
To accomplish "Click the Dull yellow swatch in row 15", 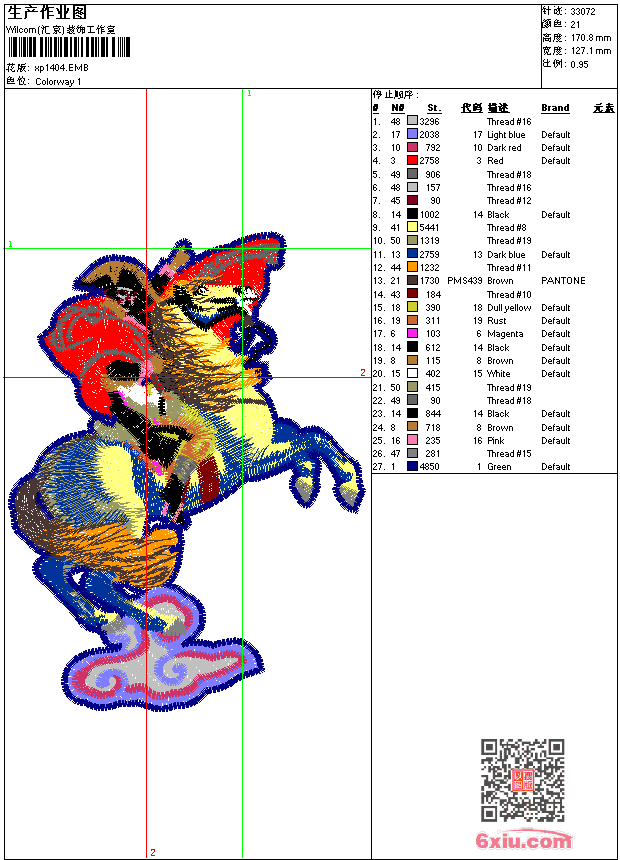I will coord(412,307).
